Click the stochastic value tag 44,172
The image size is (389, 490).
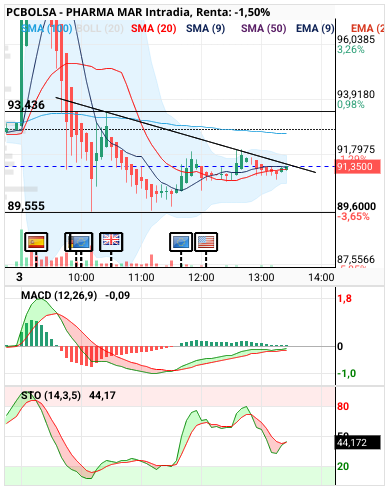click(x=357, y=443)
